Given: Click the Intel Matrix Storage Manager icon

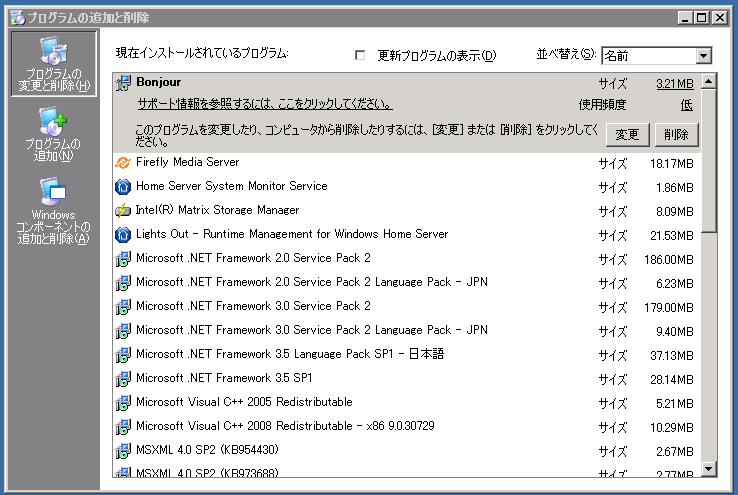Looking at the screenshot, I should [123, 211].
